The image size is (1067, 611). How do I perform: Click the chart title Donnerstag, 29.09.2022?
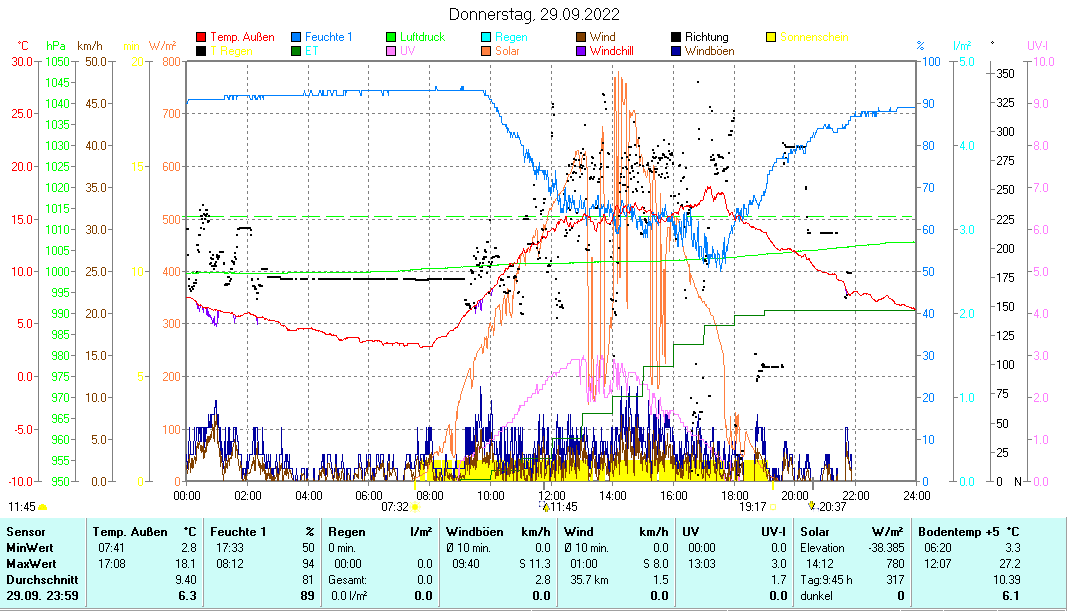(533, 14)
